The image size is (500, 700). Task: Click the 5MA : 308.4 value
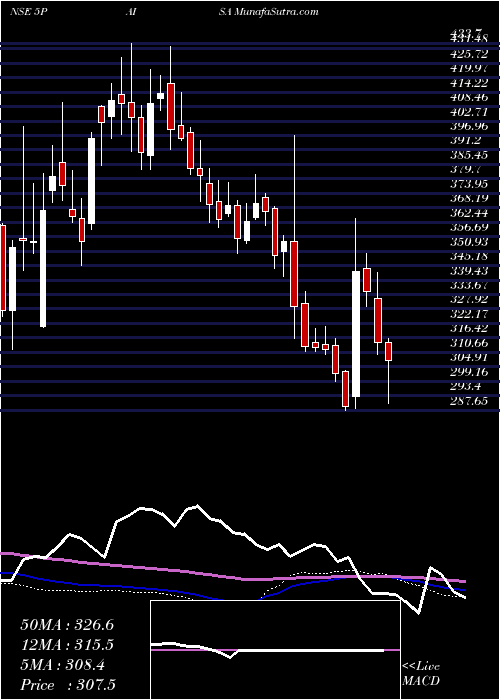(x=62, y=665)
